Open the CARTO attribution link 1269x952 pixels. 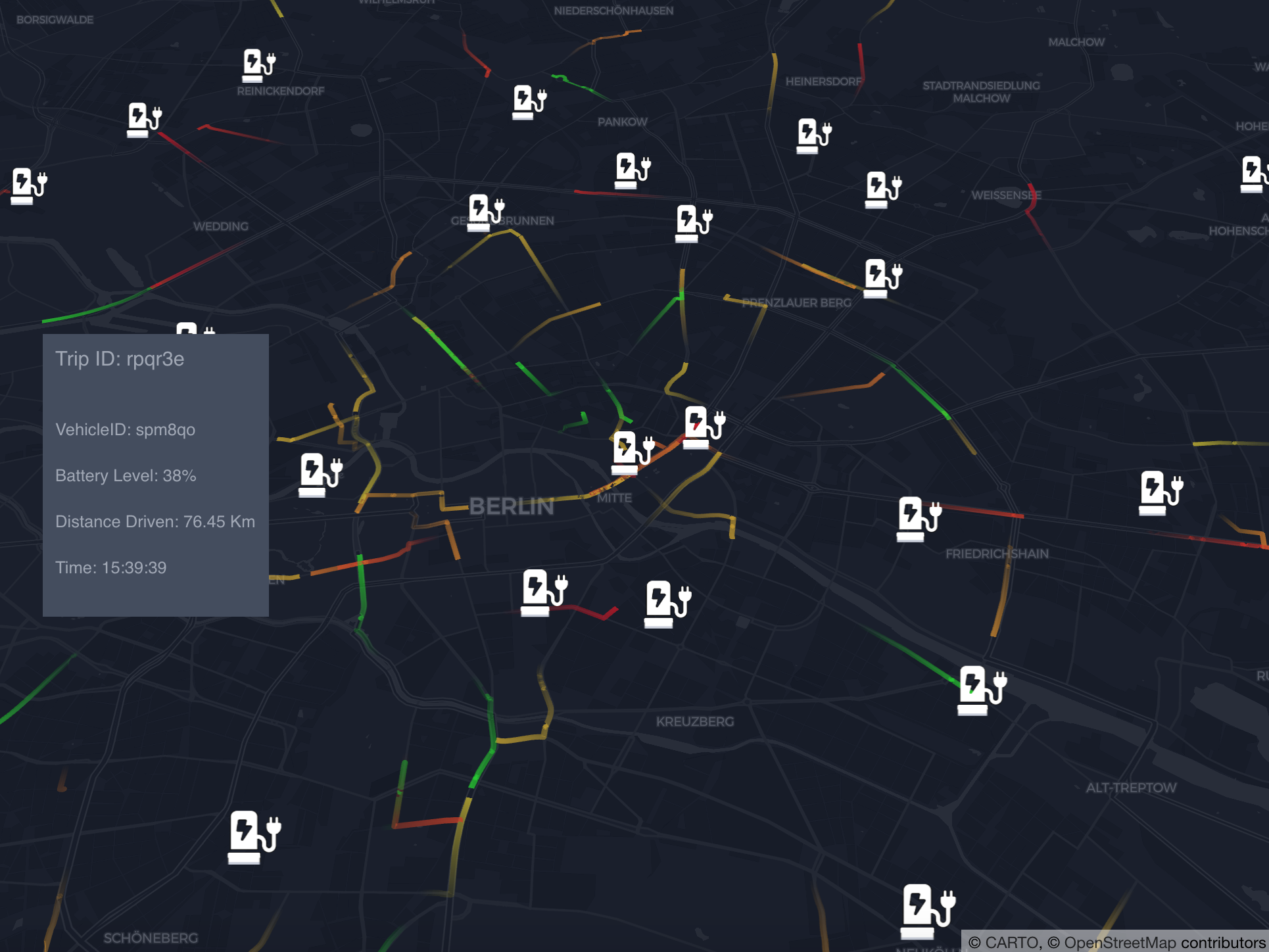(1013, 942)
